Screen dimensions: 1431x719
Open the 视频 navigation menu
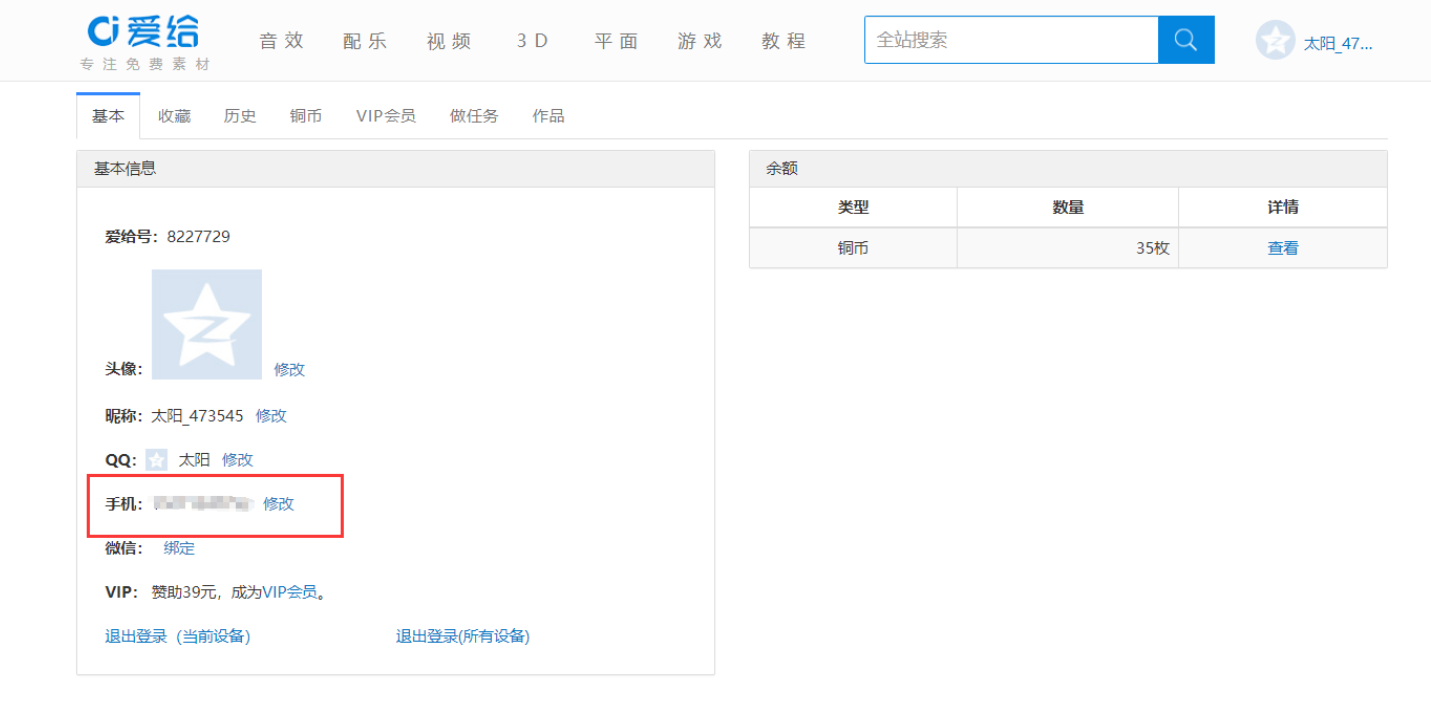(449, 41)
